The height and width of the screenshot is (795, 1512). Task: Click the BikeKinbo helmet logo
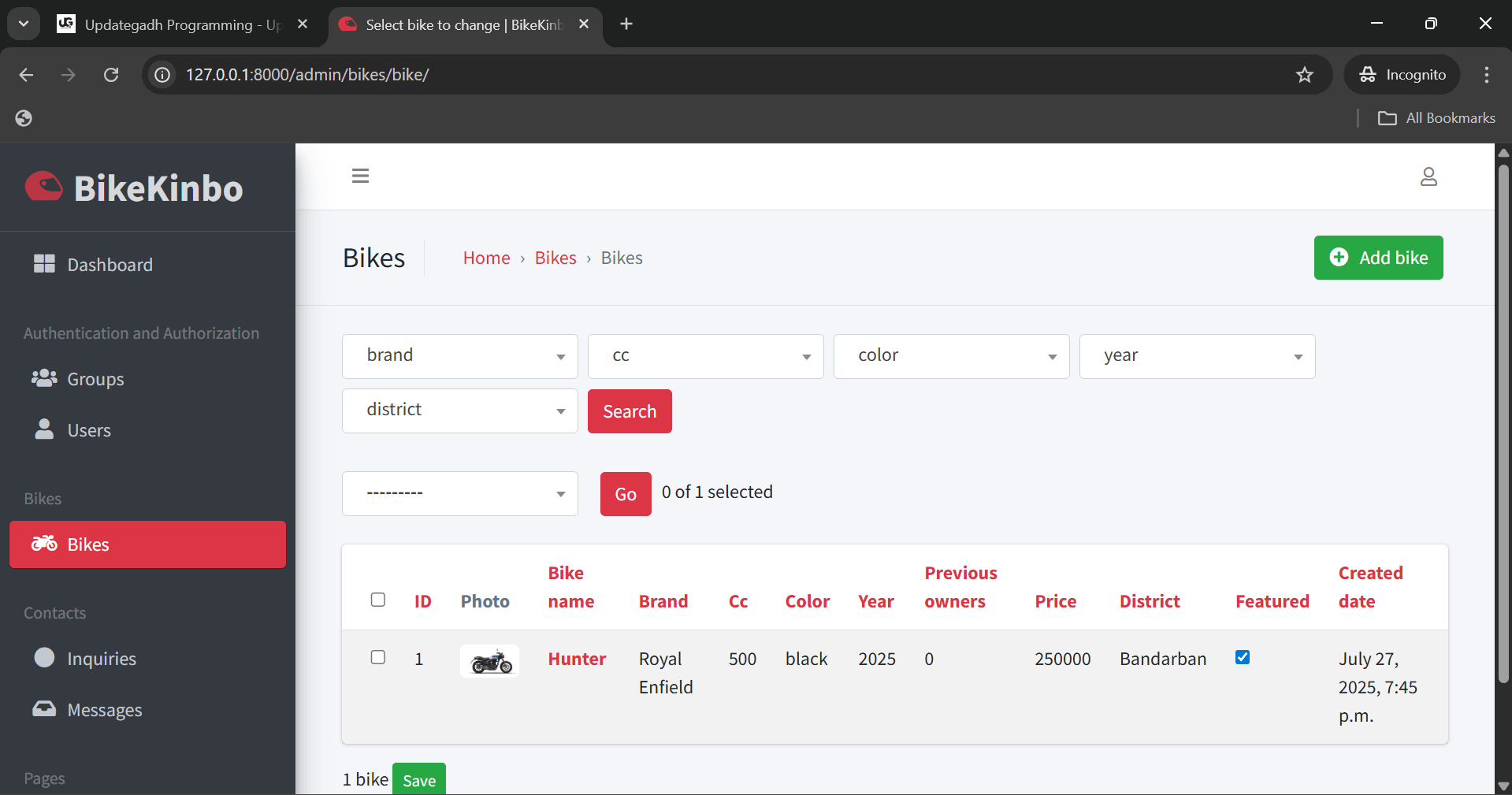[44, 188]
